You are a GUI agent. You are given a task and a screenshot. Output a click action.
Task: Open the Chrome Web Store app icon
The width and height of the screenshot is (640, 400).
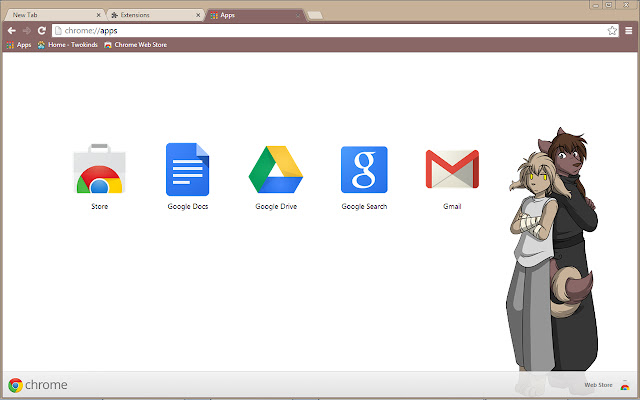99,169
